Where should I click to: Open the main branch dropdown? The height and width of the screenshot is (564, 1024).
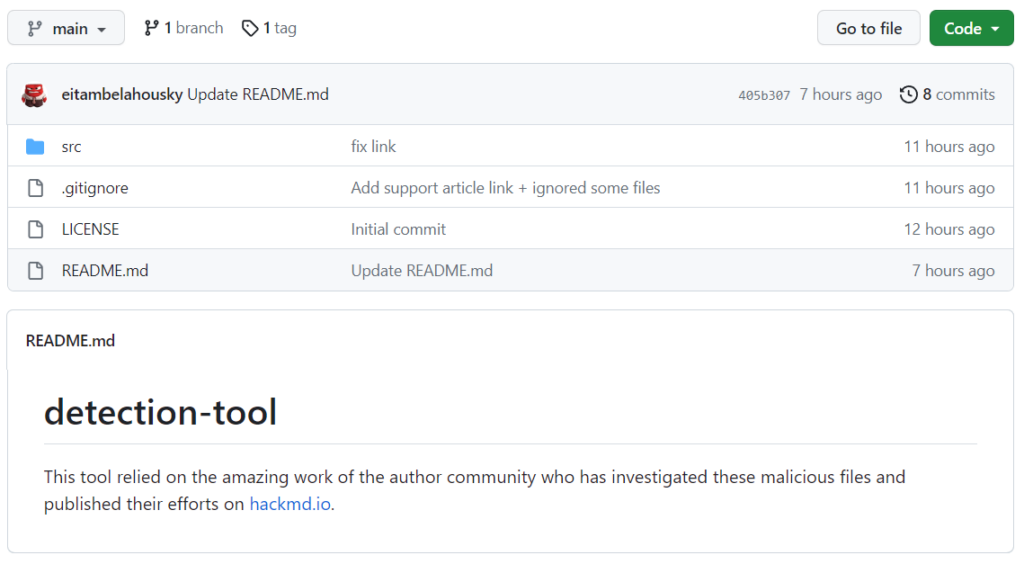[x=66, y=28]
